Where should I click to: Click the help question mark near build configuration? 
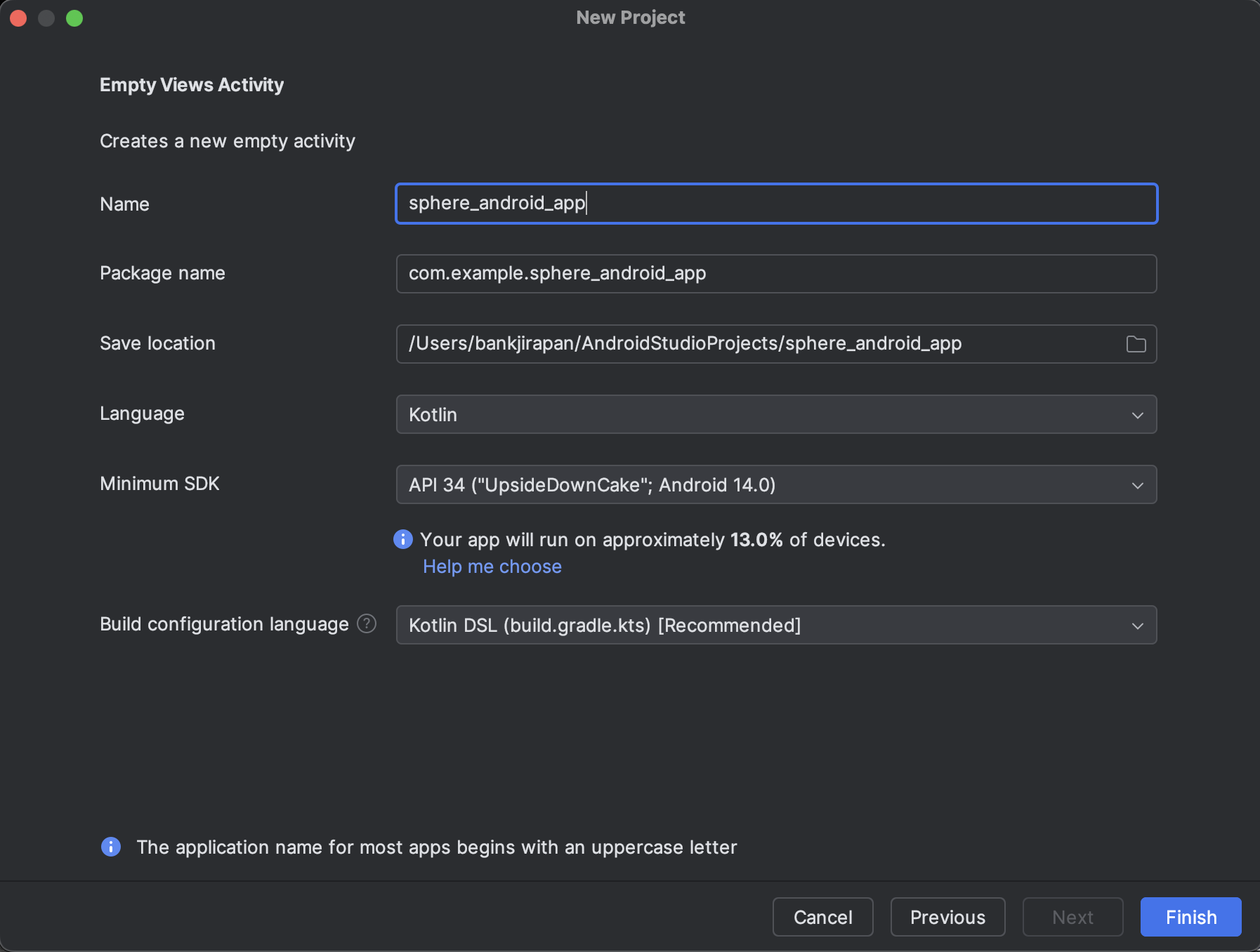click(367, 623)
